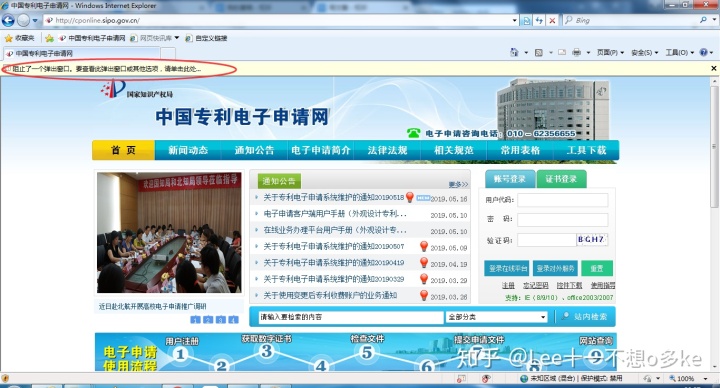Open the 工具(O) menu
The width and height of the screenshot is (720, 388).
[x=679, y=53]
